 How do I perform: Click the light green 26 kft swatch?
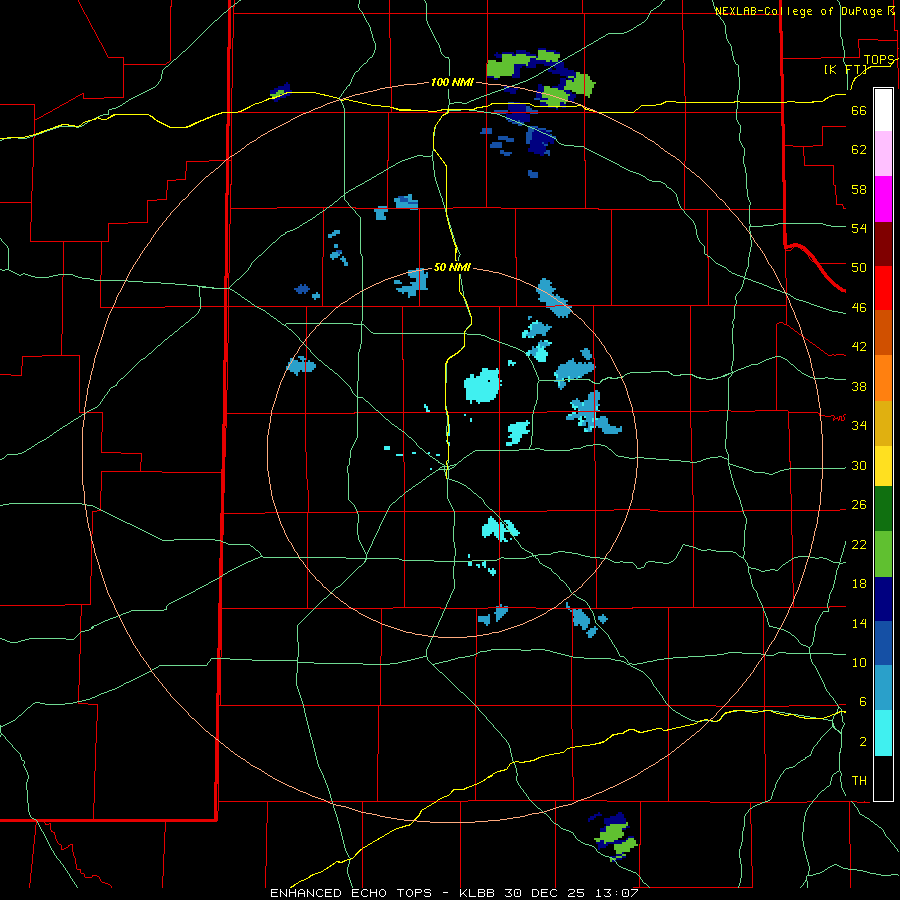[883, 554]
